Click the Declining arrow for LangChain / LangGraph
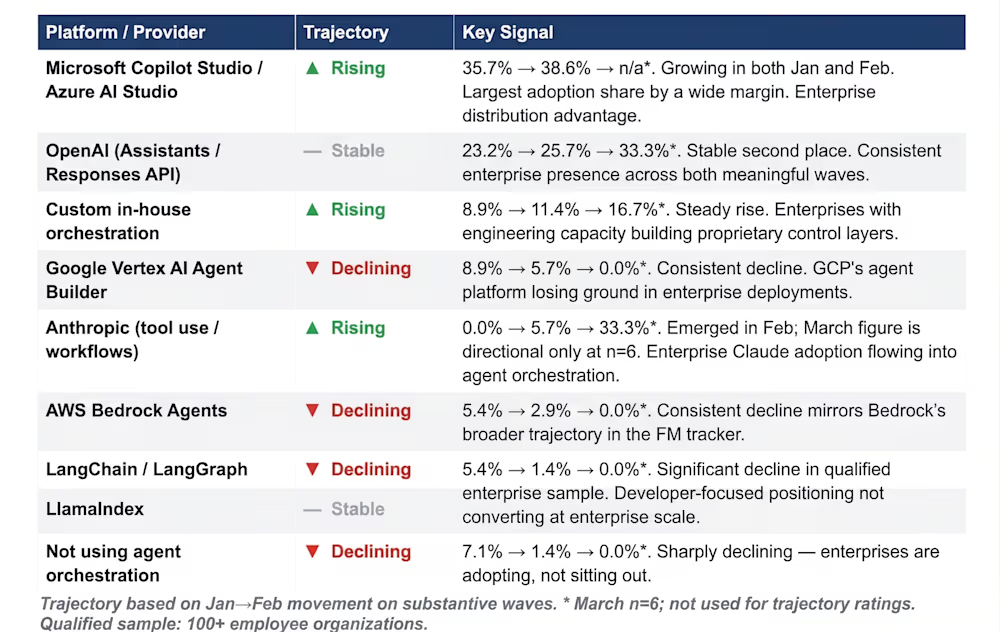The height and width of the screenshot is (632, 1000). [x=312, y=470]
